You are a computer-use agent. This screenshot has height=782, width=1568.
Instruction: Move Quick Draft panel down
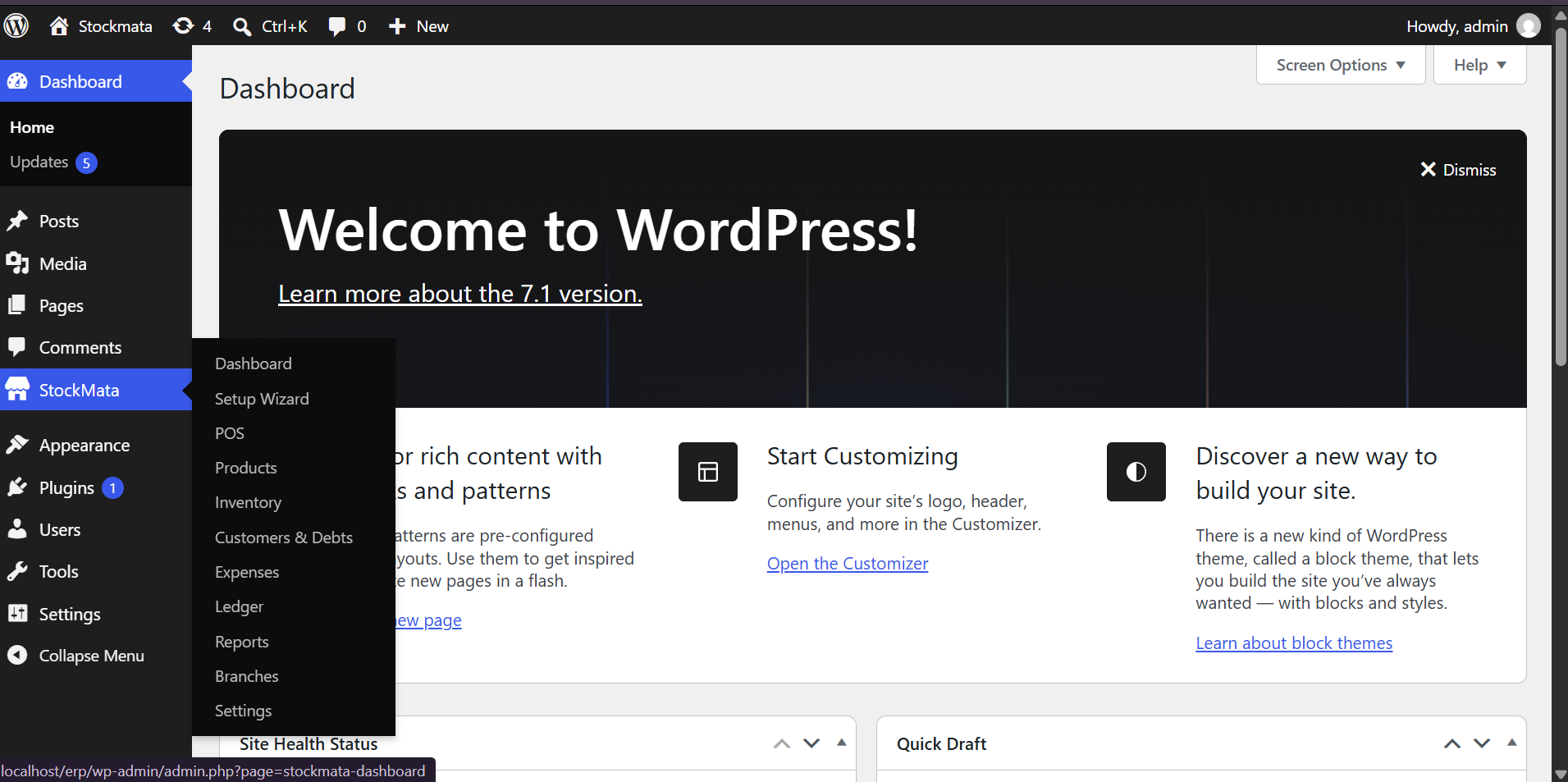point(1482,743)
